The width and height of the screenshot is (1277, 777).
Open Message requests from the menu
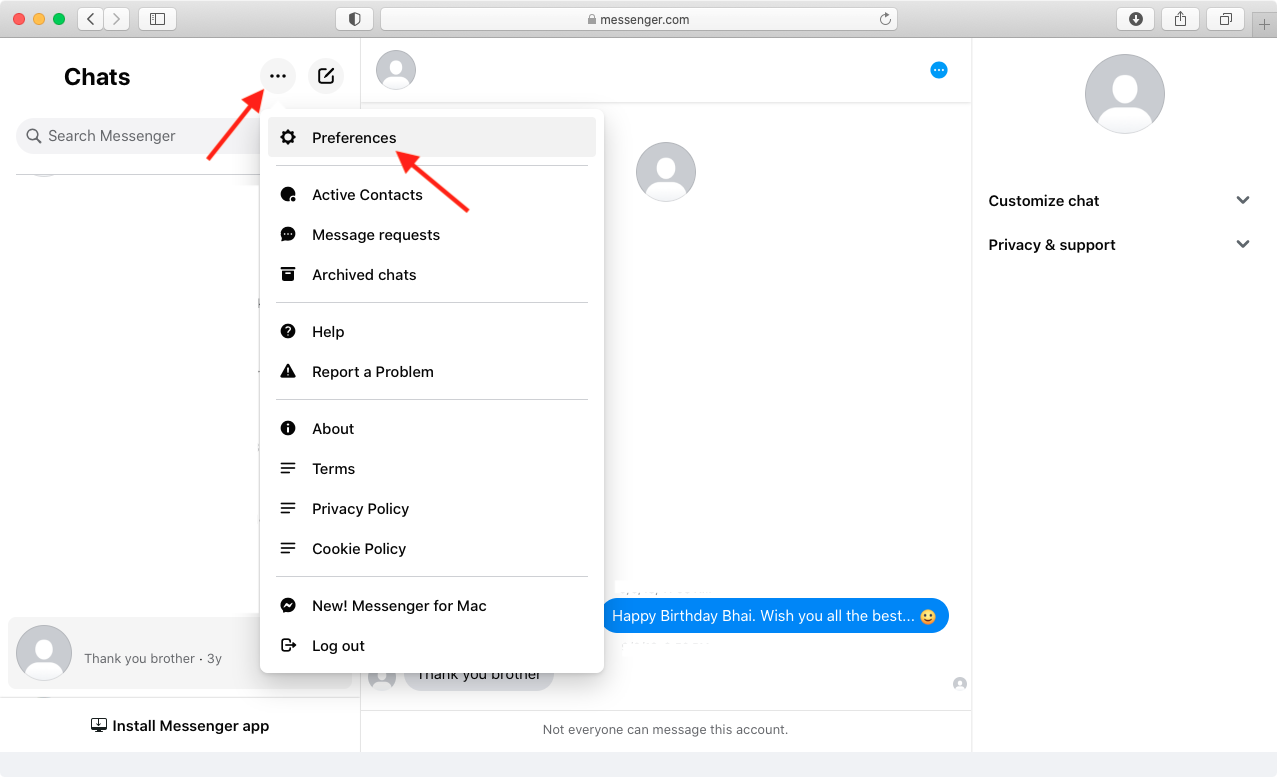pyautogui.click(x=432, y=234)
